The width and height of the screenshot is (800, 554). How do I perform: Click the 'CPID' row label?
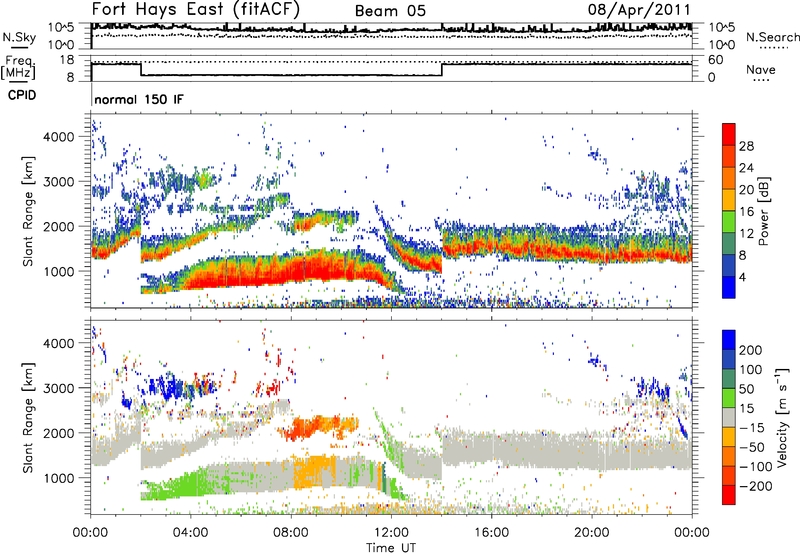22,95
